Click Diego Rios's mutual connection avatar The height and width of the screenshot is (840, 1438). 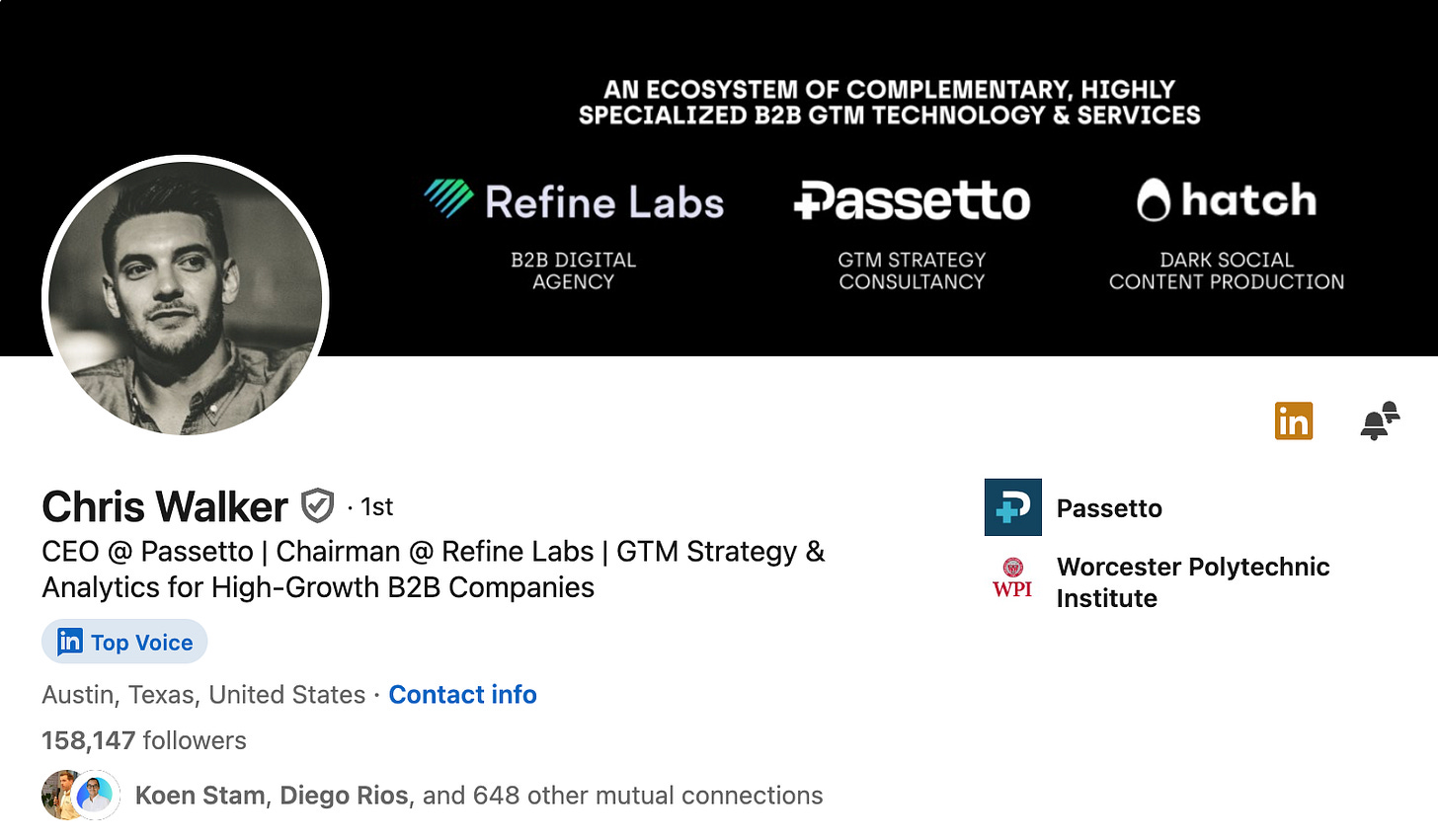point(96,795)
